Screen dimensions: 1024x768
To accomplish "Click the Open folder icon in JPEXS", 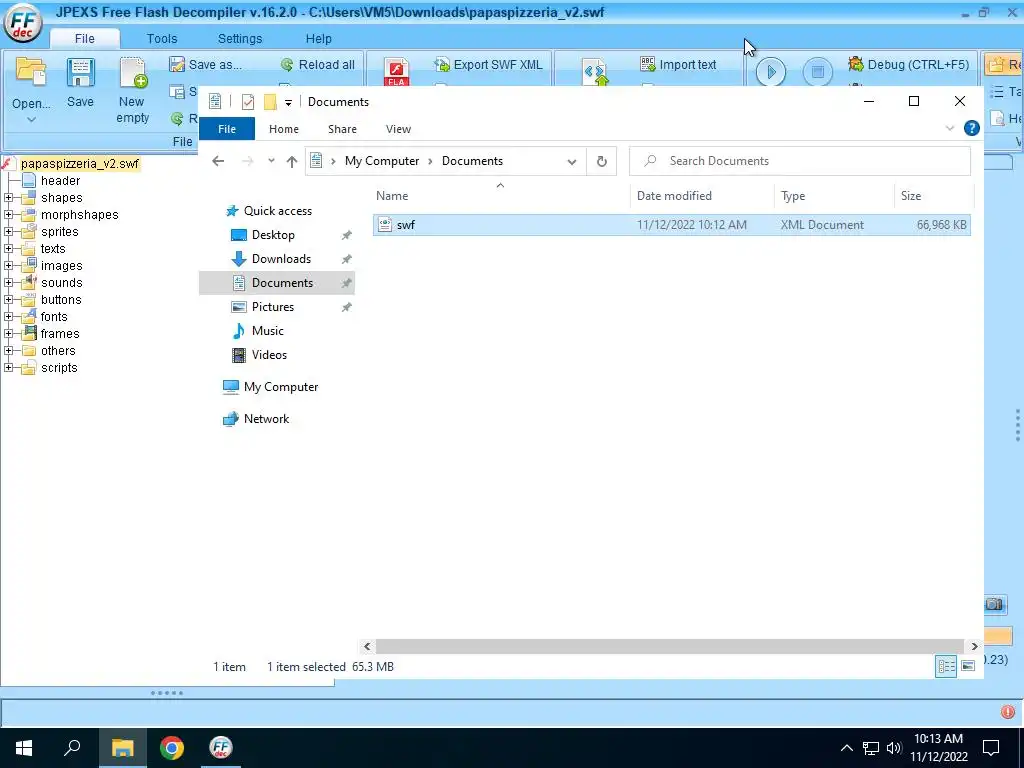I will click(x=31, y=73).
